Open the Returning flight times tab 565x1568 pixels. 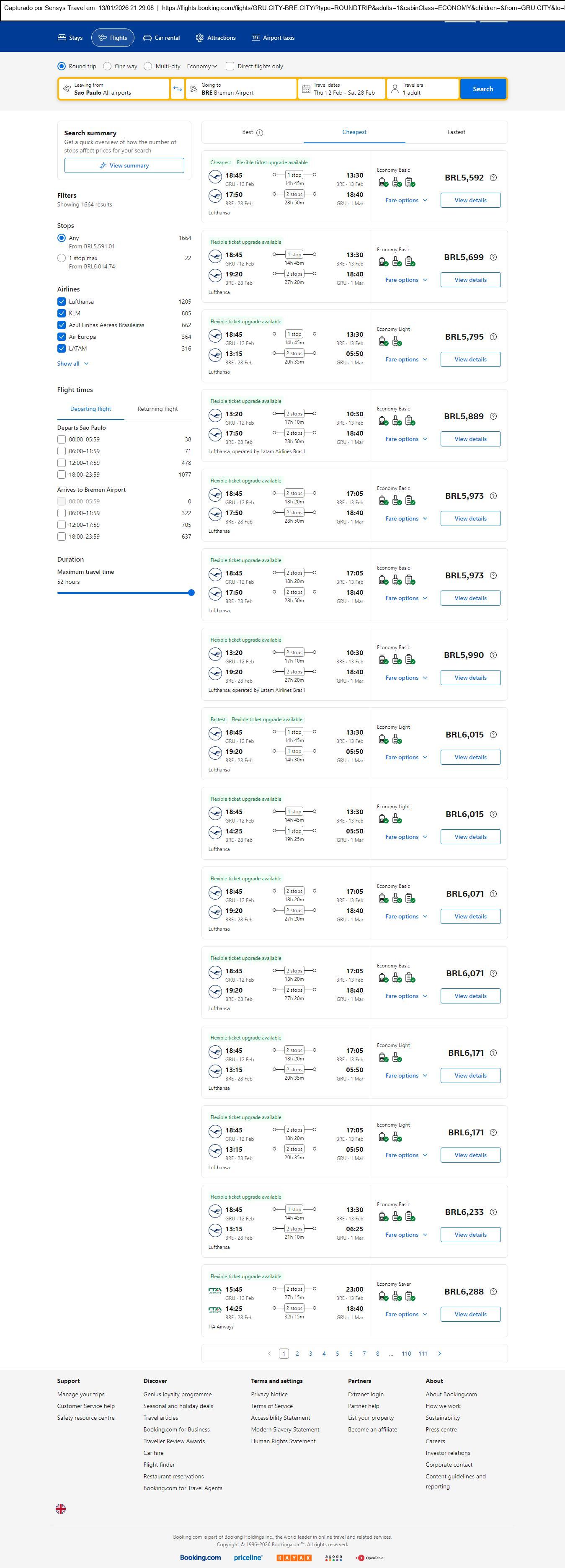[x=157, y=409]
